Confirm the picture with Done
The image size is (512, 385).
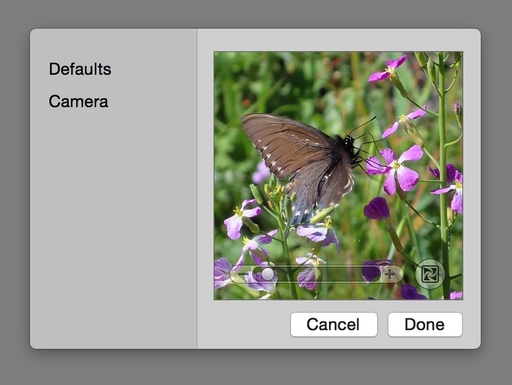pos(425,324)
